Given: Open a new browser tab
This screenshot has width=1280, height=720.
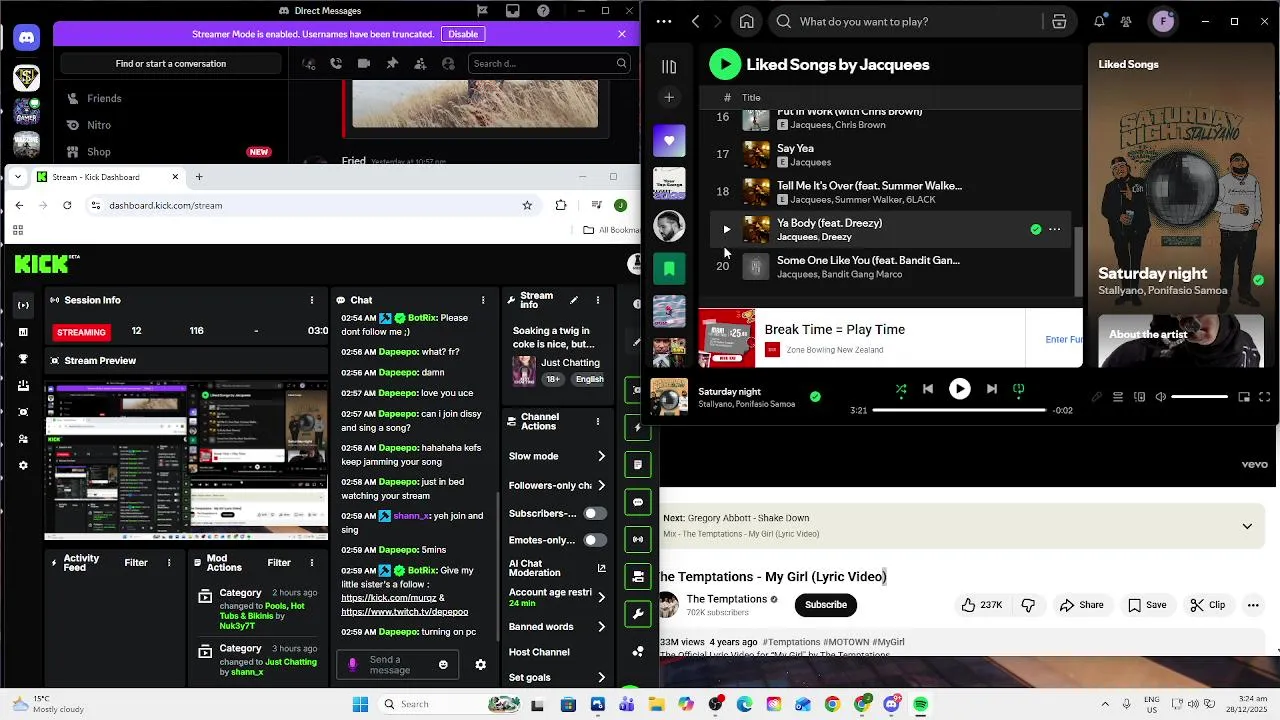Looking at the screenshot, I should (199, 177).
